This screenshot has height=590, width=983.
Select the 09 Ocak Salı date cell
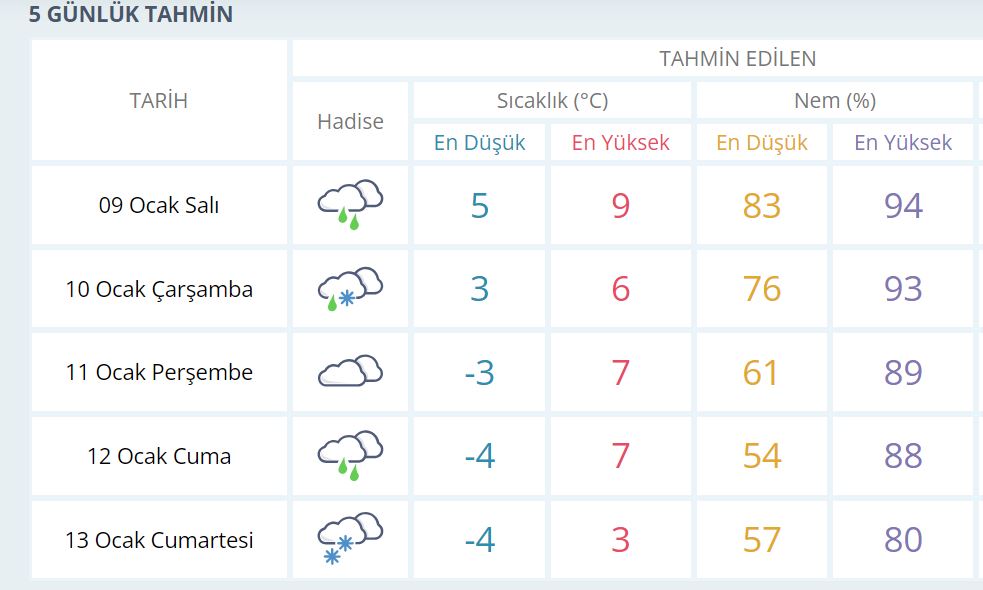159,205
